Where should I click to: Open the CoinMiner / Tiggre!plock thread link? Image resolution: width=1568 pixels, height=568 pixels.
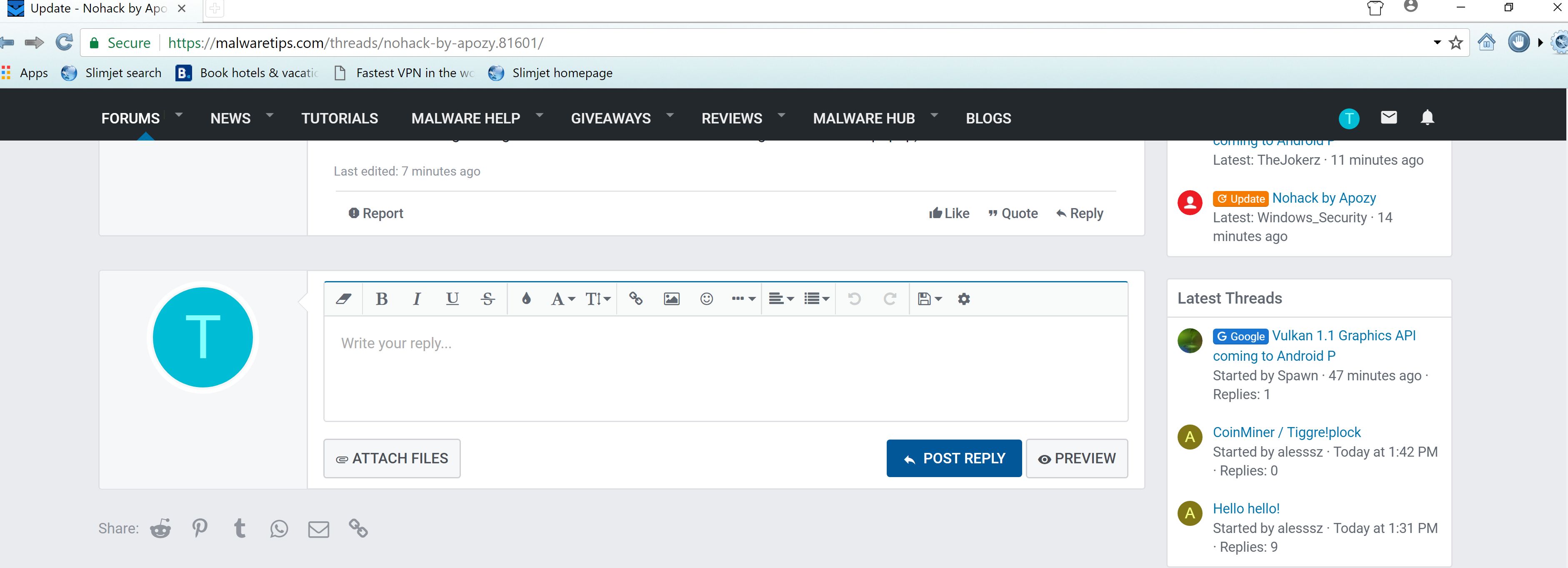[x=1286, y=432]
